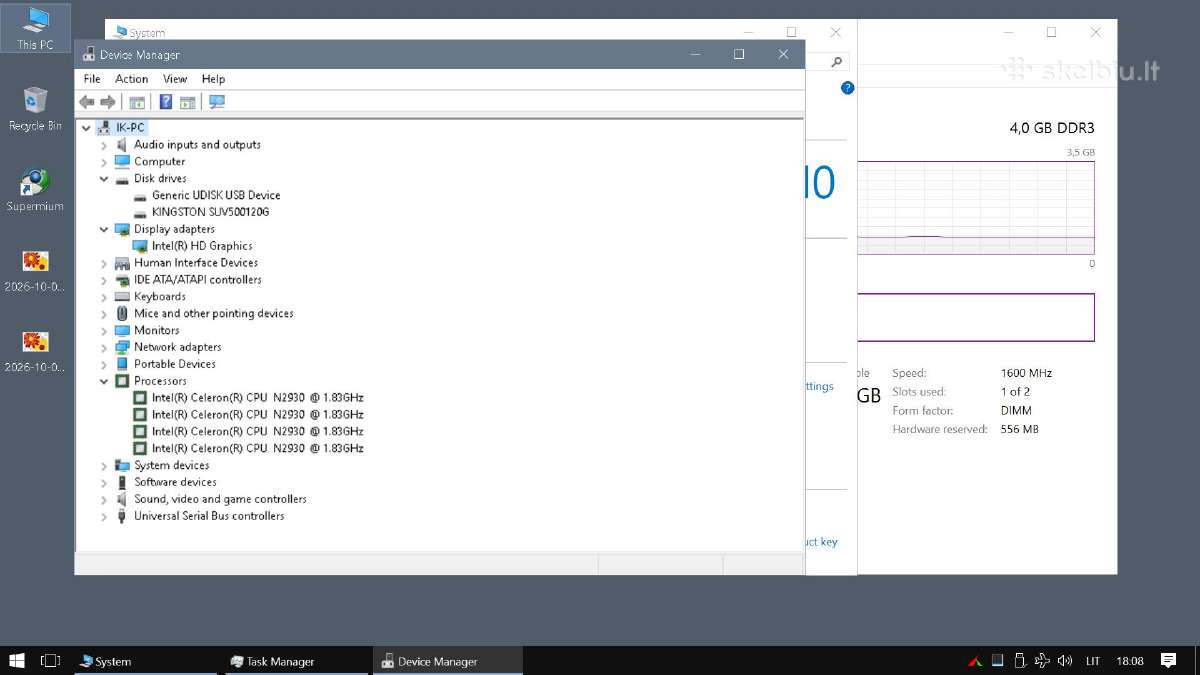Select the Audio inputs and outputs speaker icon
The image size is (1200, 675).
(x=122, y=144)
